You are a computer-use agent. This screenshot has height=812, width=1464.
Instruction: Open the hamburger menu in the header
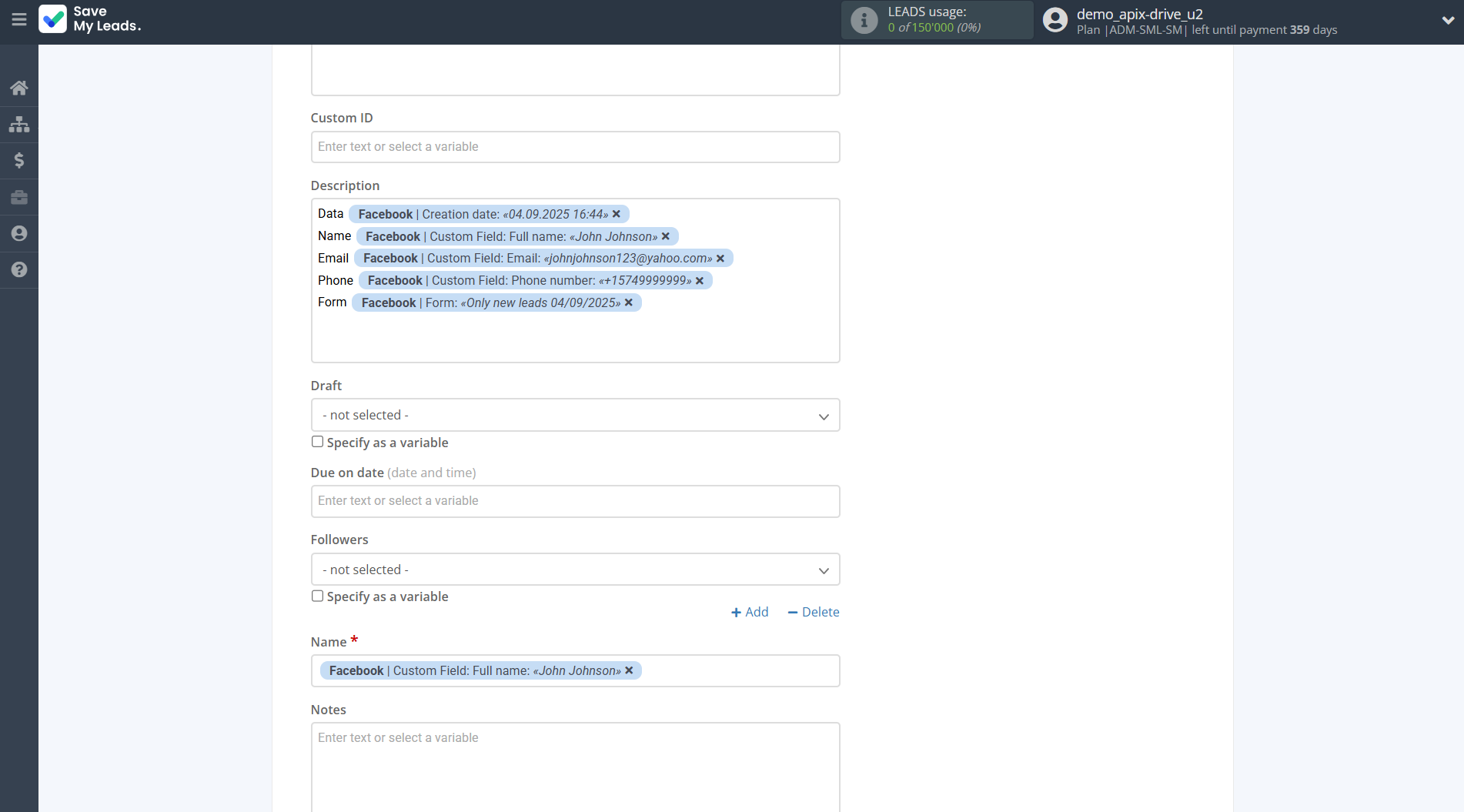point(19,20)
